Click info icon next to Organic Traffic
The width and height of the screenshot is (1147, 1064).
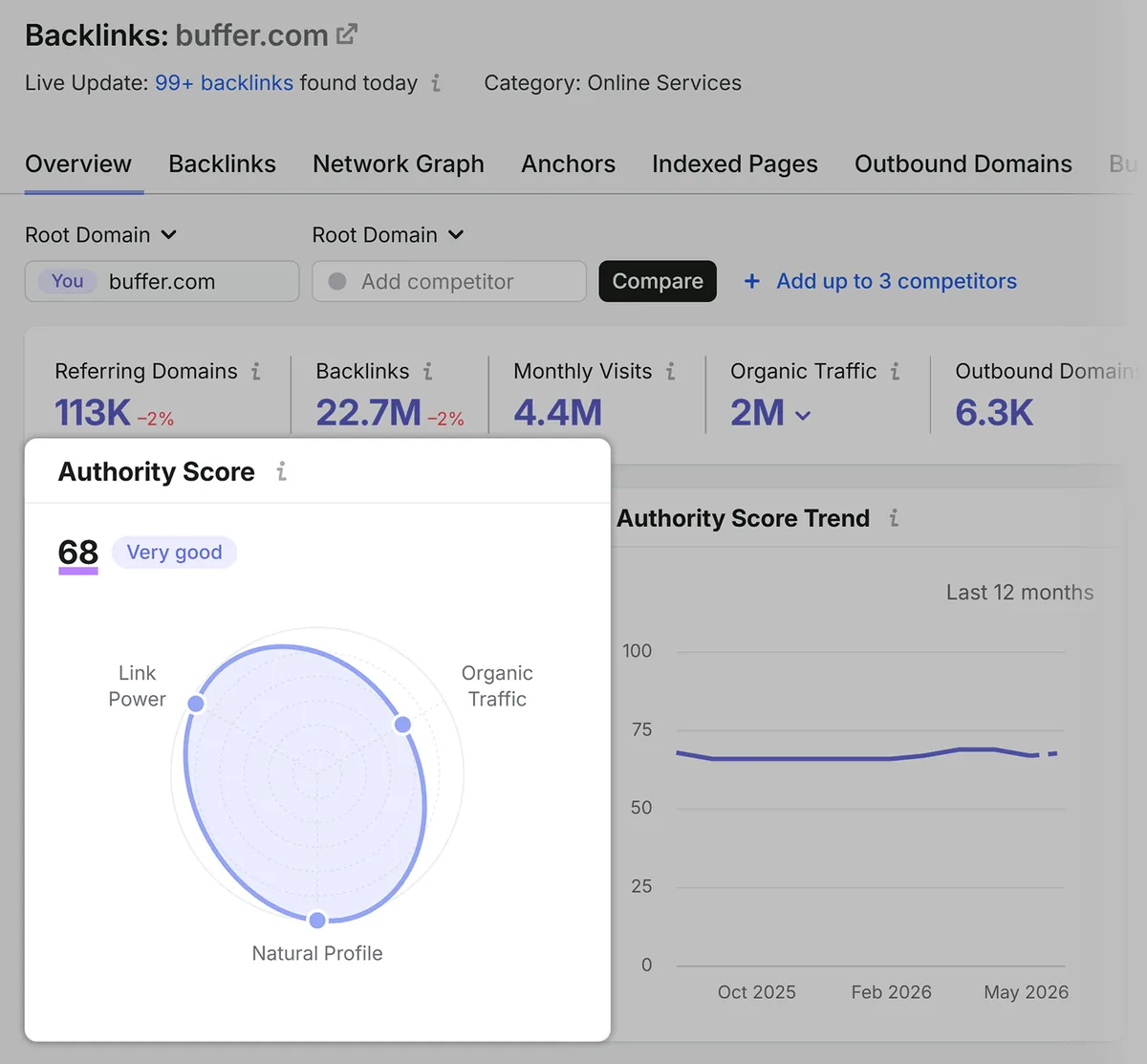tap(896, 371)
